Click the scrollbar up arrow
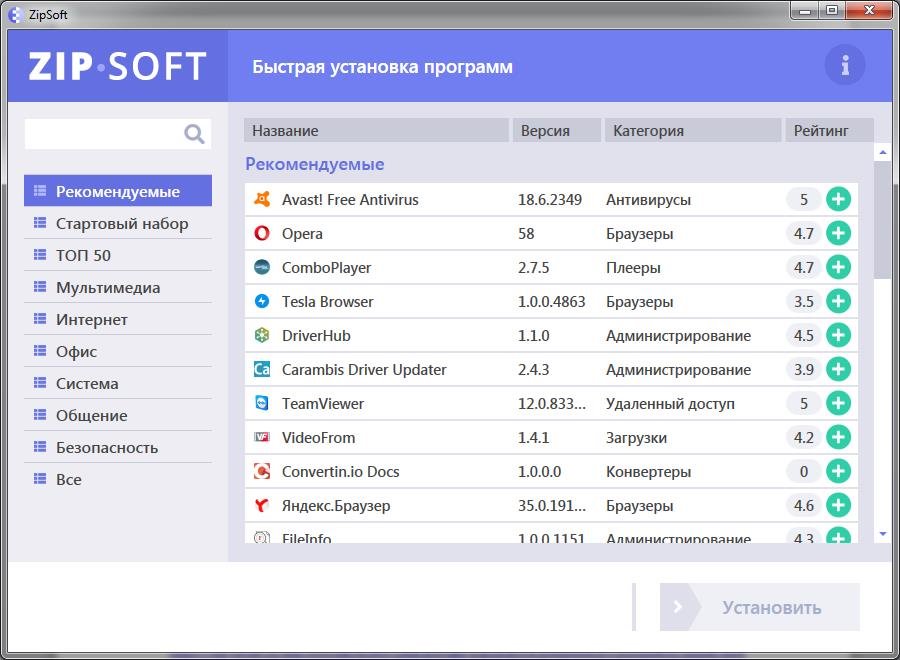Screen dimensions: 900x660 [x=883, y=152]
